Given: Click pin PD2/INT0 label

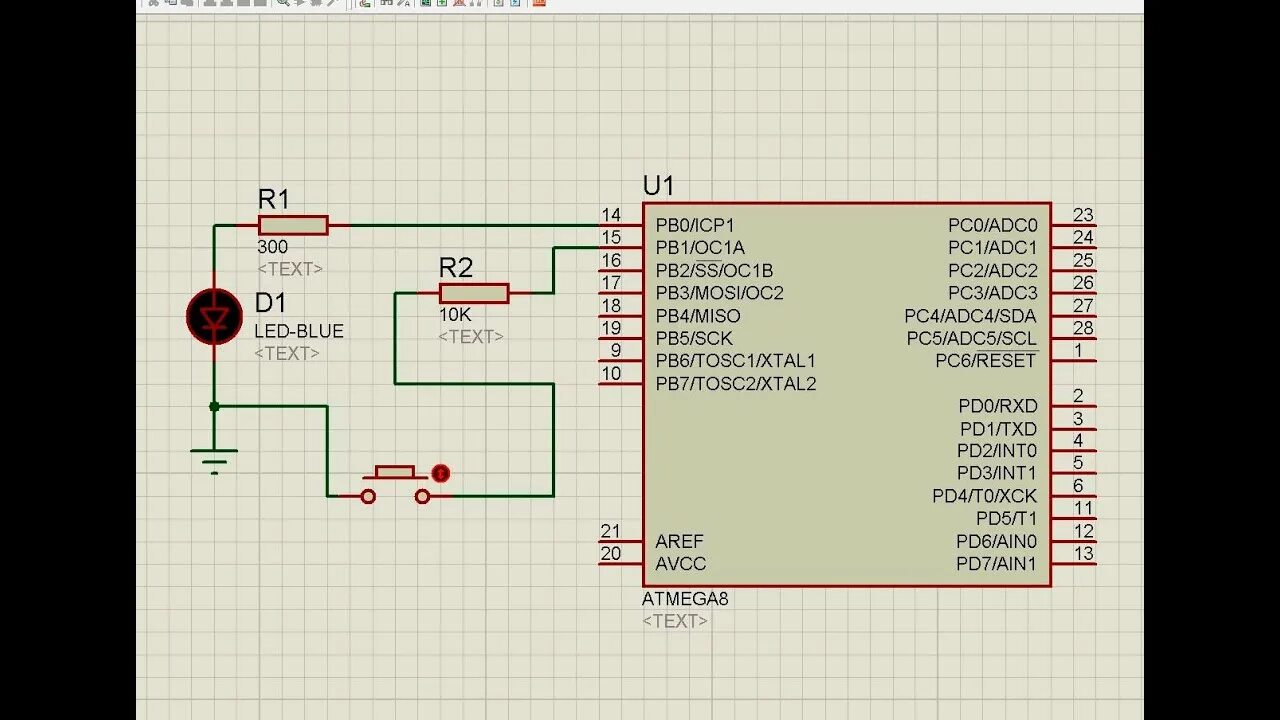Looking at the screenshot, I should 997,451.
